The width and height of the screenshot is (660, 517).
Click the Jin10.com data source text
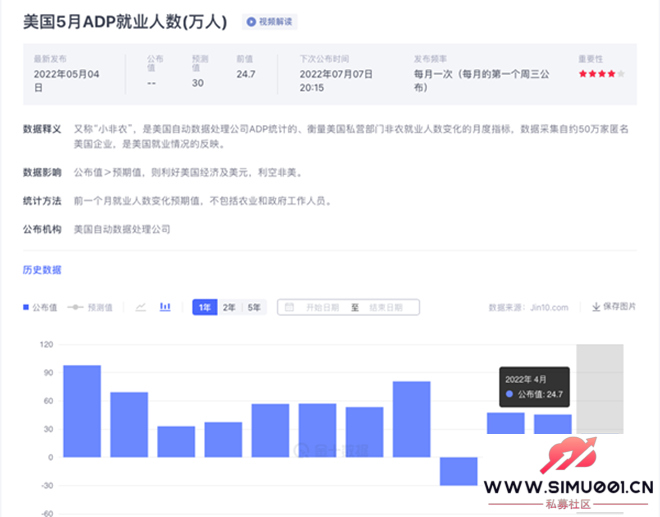point(546,307)
